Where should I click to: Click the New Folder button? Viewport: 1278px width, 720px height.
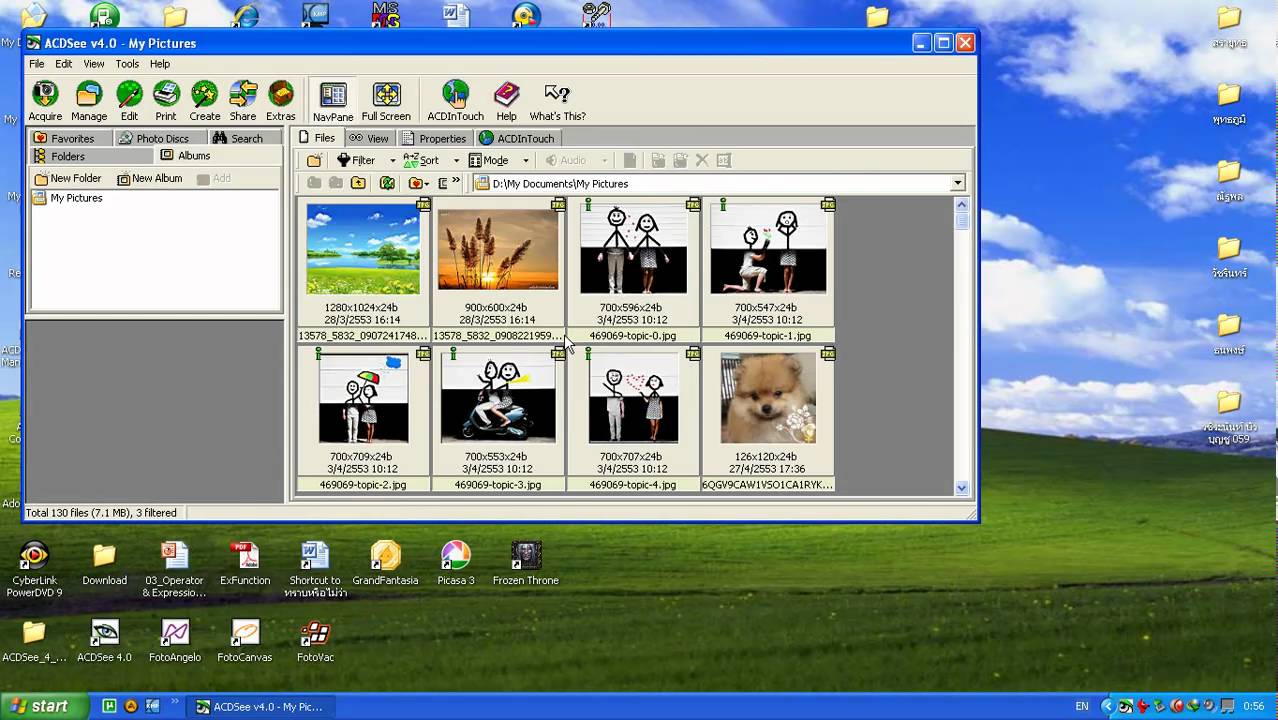click(x=68, y=178)
